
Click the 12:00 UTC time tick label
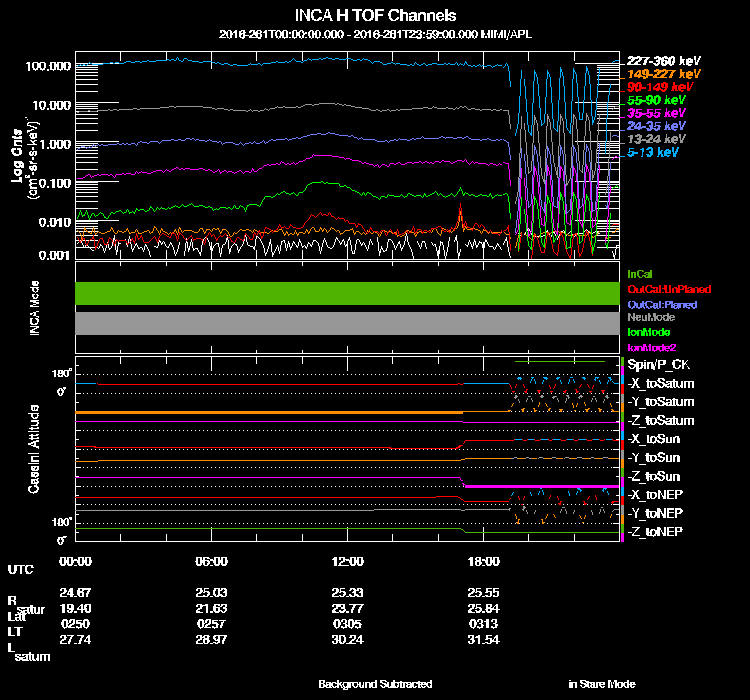pos(347,561)
